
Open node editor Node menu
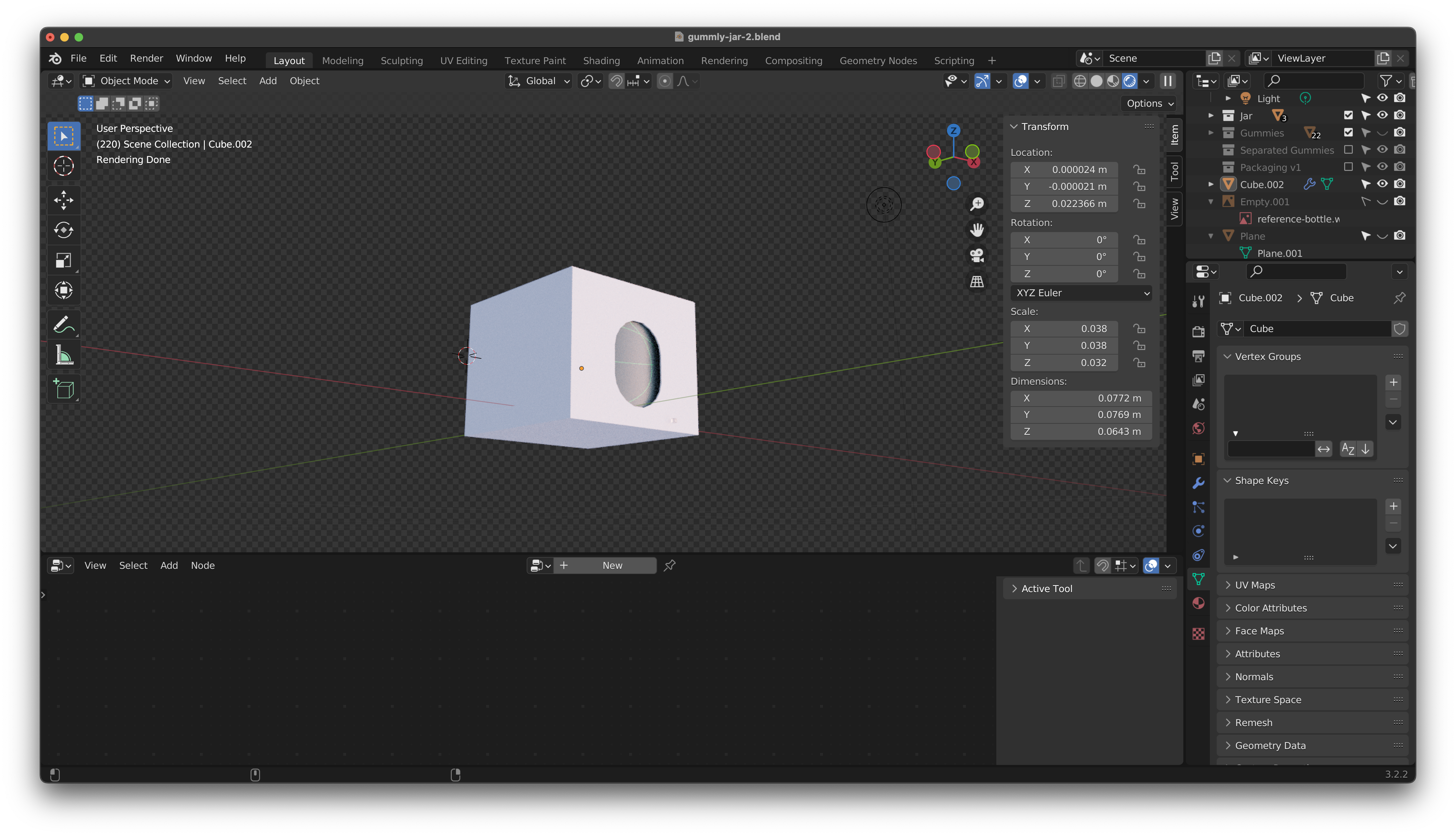(x=203, y=566)
